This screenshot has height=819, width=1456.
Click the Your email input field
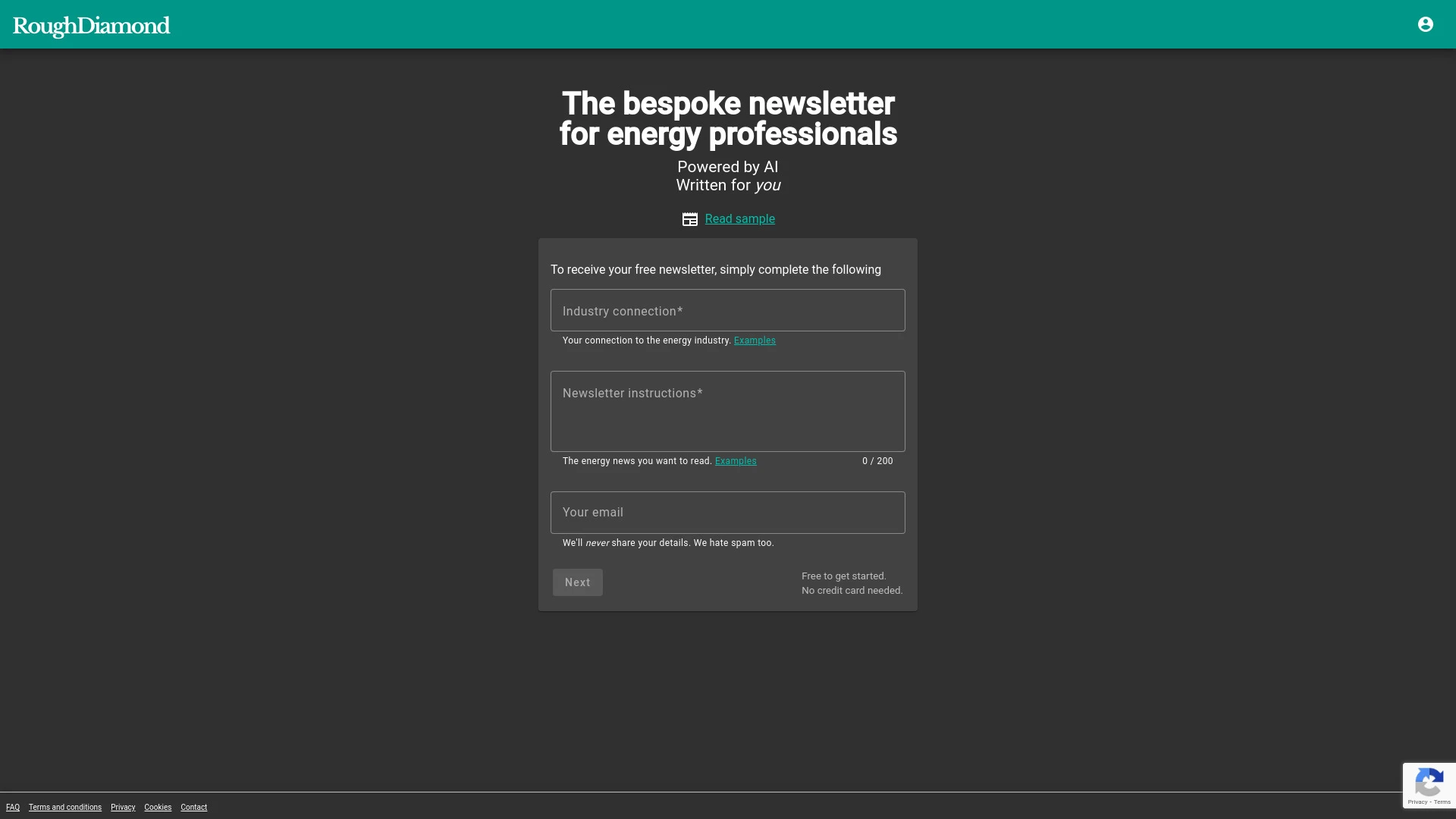(727, 512)
